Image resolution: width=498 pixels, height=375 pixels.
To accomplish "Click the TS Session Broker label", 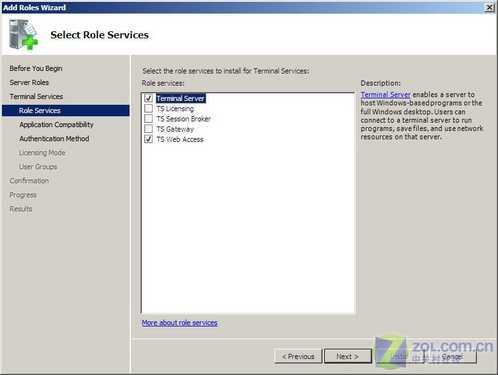I will tap(184, 119).
